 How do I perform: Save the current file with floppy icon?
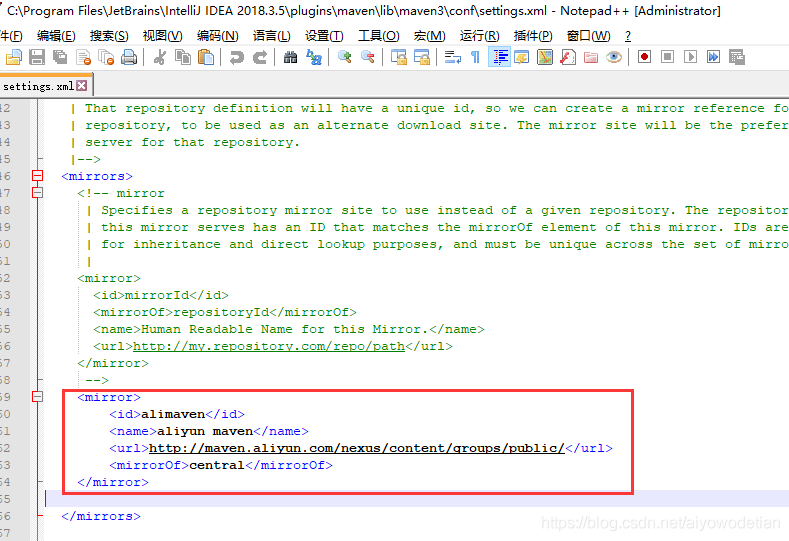point(37,57)
